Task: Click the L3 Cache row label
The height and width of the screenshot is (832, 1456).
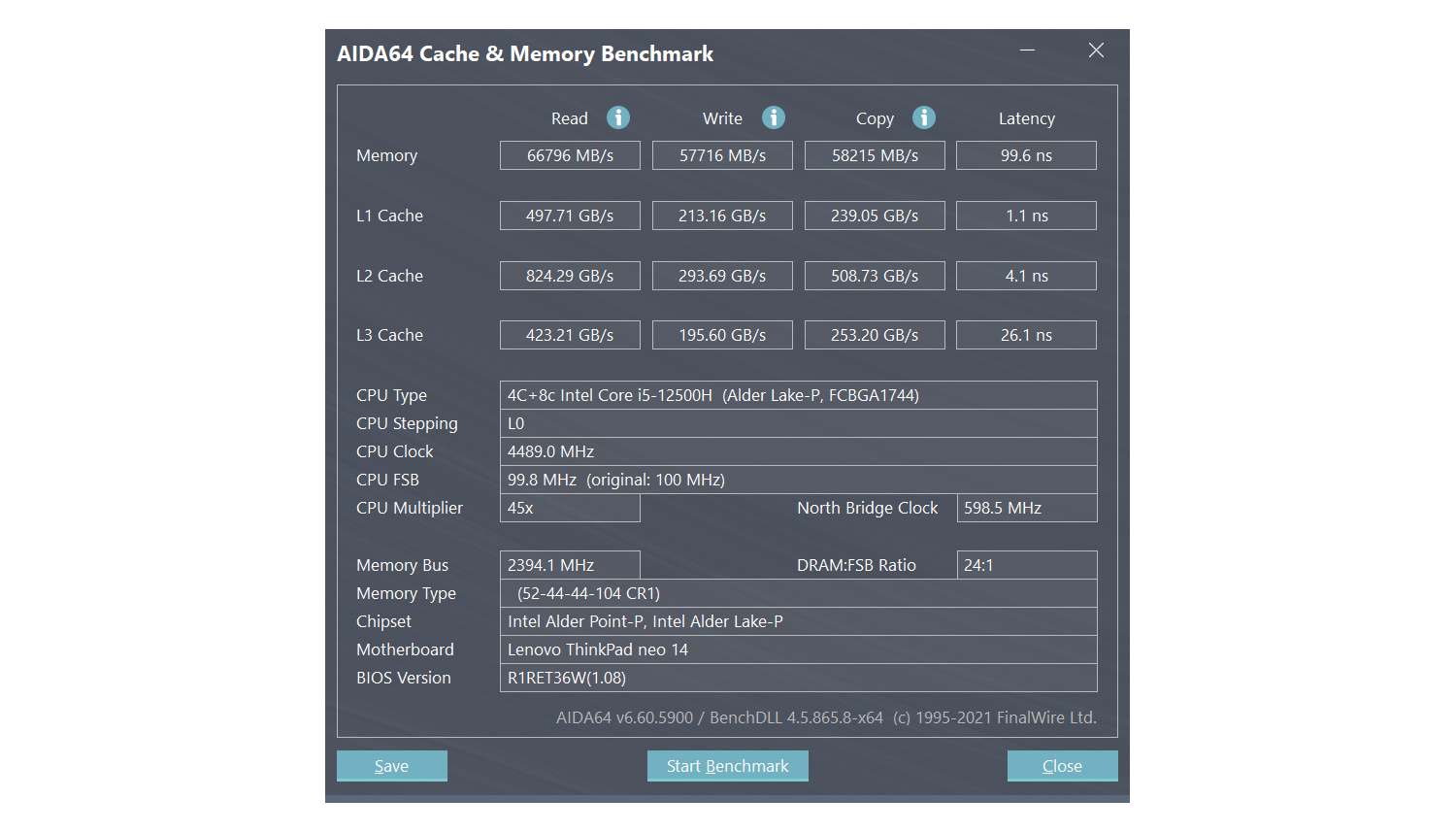Action: (x=389, y=335)
